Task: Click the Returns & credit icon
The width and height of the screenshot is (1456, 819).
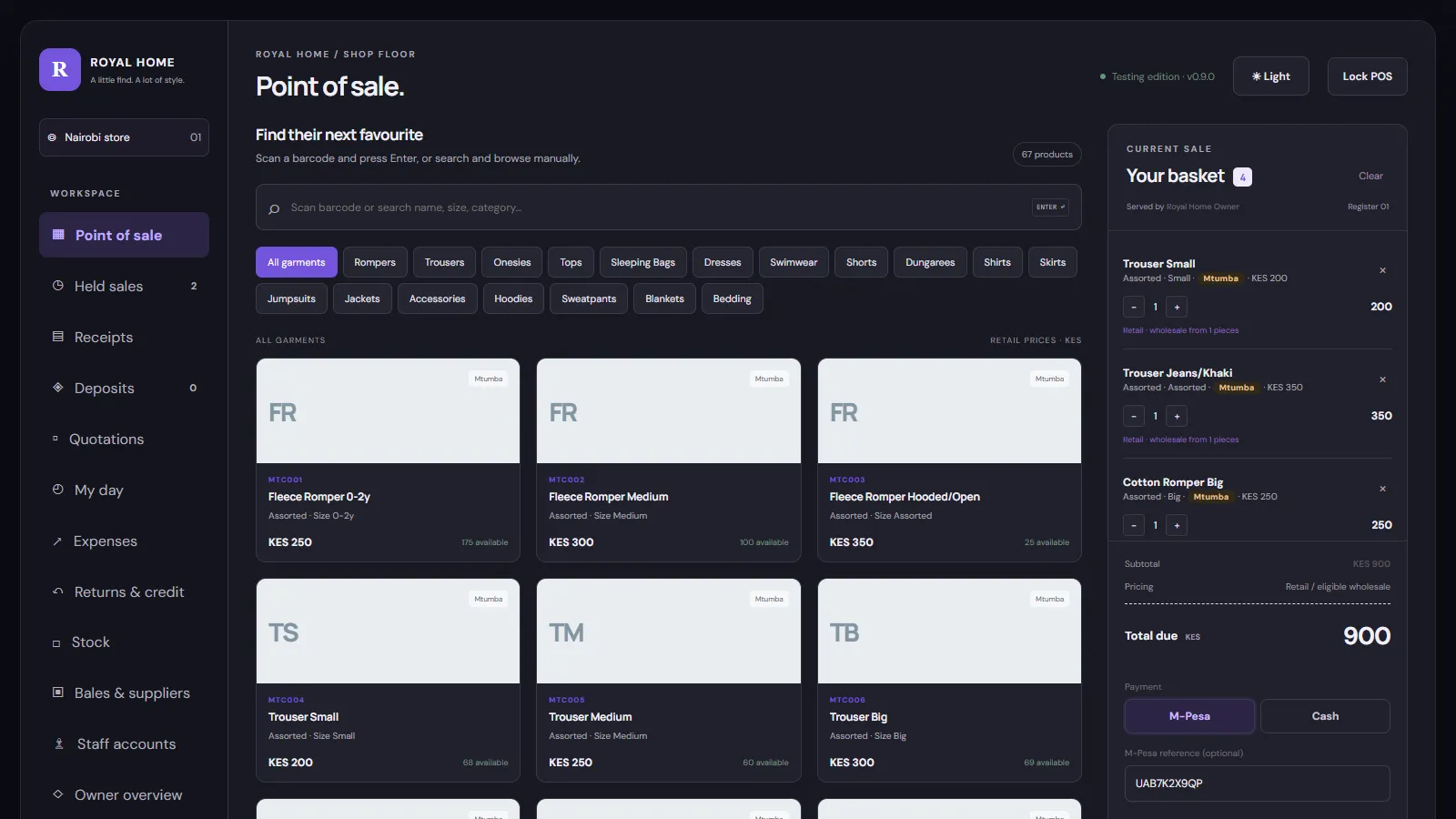Action: [x=58, y=591]
